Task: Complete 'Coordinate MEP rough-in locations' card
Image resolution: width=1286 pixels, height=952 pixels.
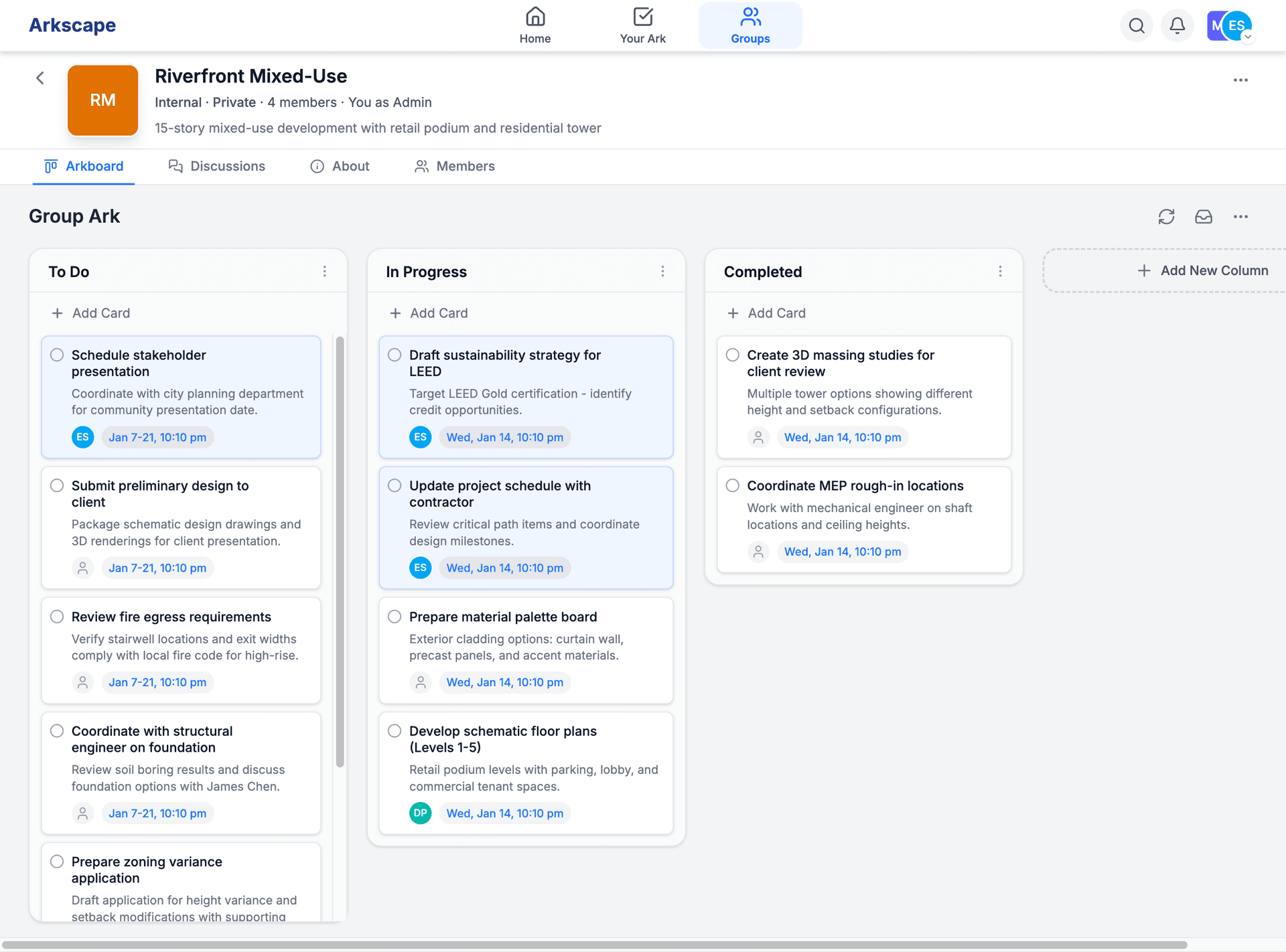Action: pyautogui.click(x=732, y=485)
